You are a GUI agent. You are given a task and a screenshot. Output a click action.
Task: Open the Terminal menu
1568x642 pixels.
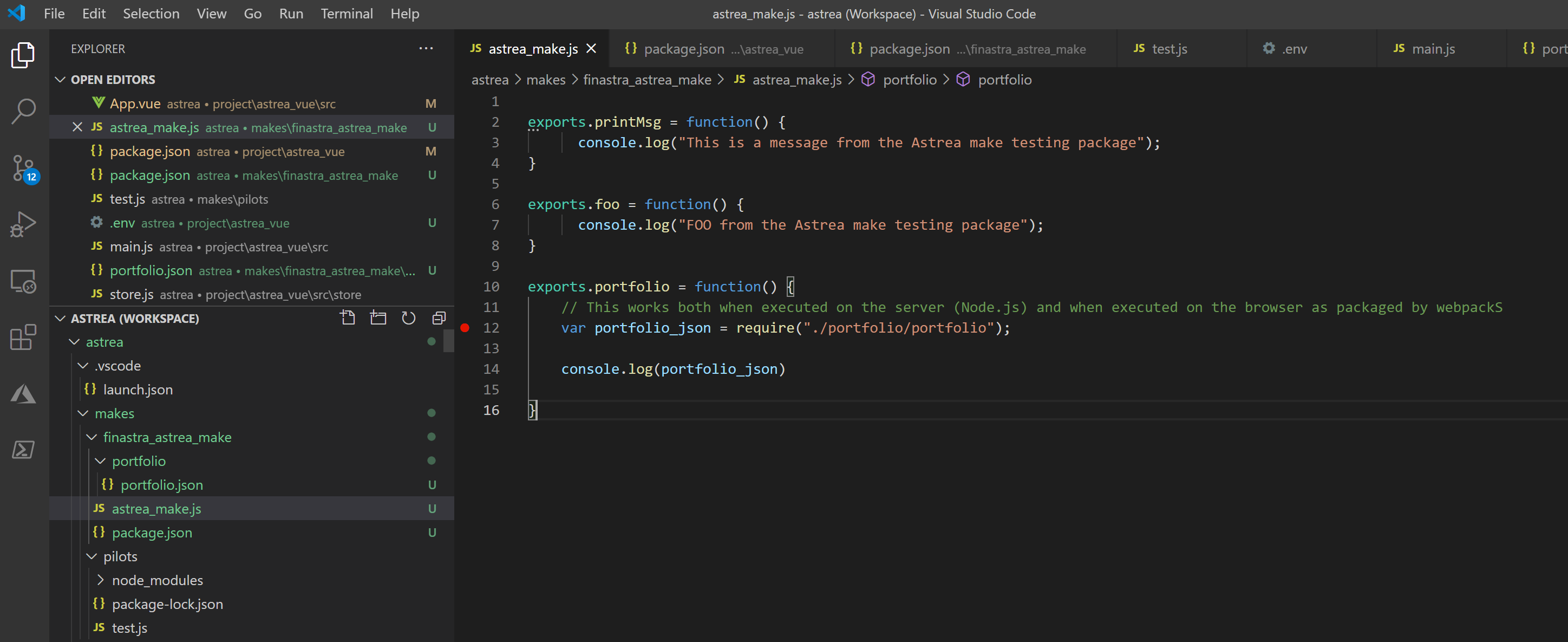click(x=347, y=14)
